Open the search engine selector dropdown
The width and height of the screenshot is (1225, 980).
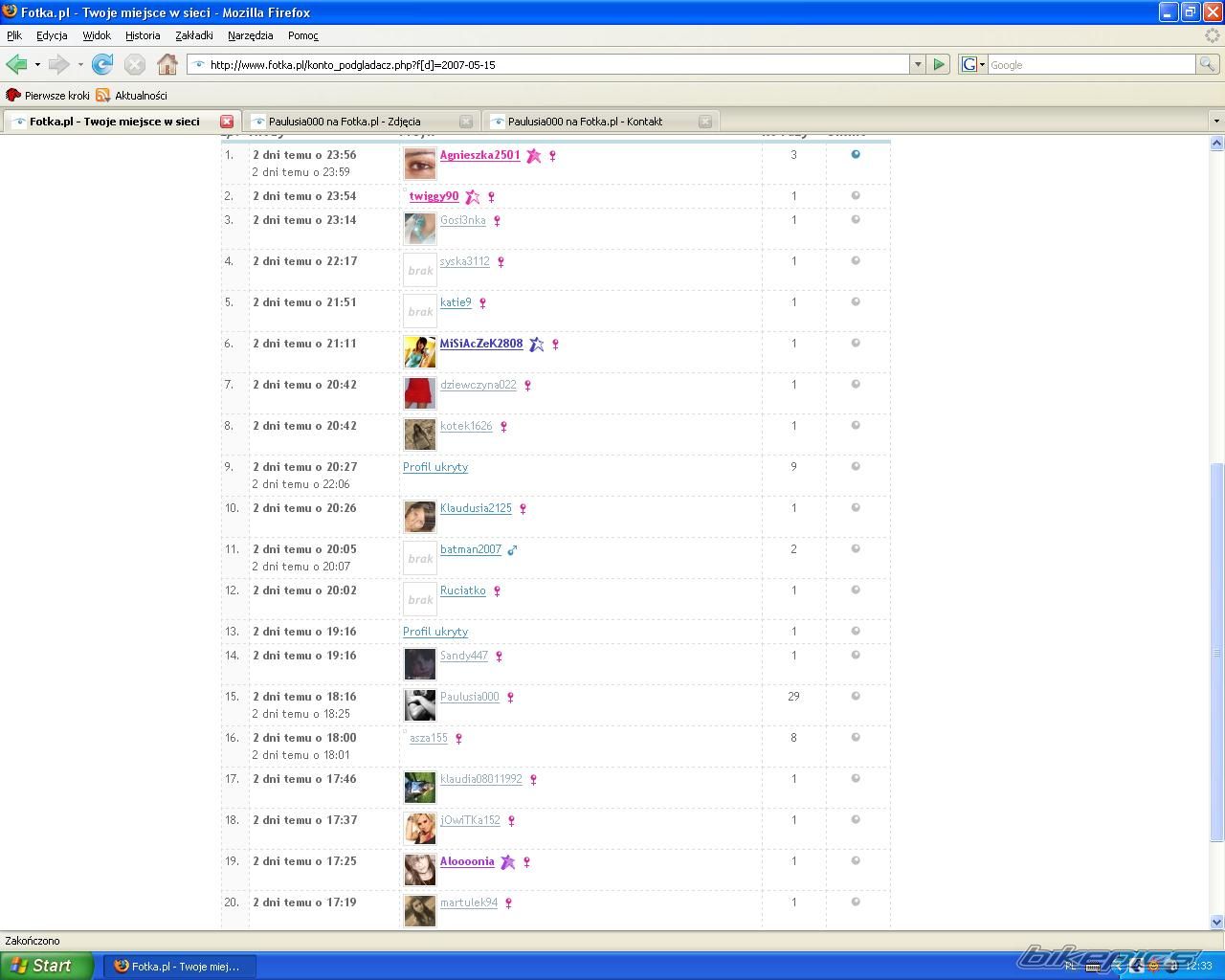972,64
